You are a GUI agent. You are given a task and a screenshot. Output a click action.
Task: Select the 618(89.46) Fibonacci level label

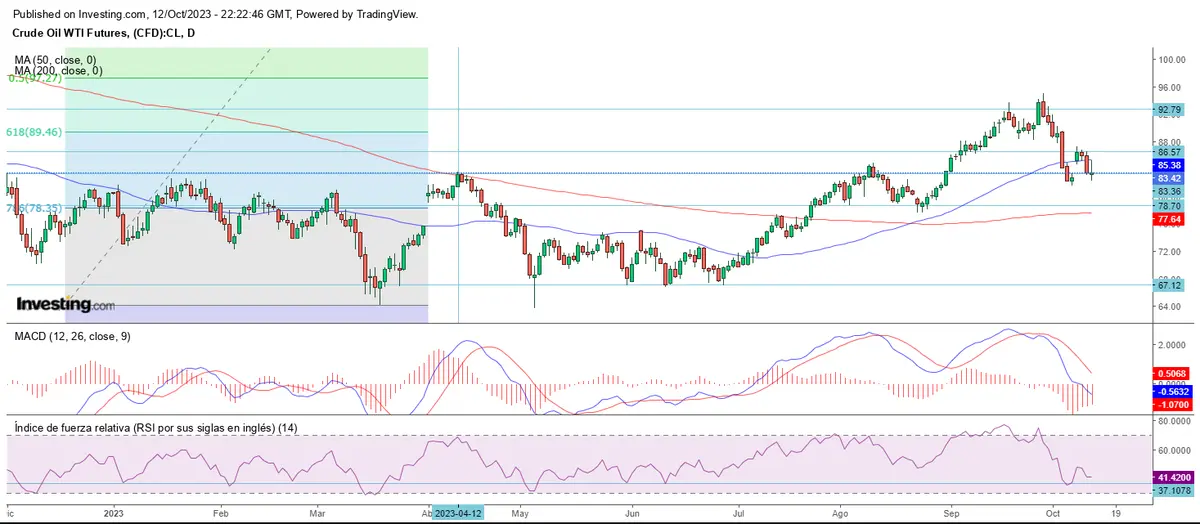coord(35,132)
